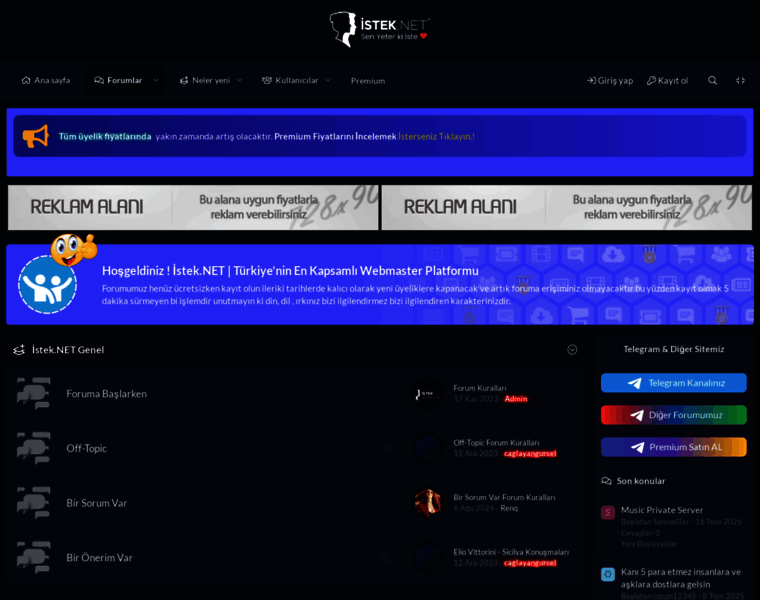Open the right REKLAM ALANI banner
This screenshot has height=600, width=760.
coord(567,207)
